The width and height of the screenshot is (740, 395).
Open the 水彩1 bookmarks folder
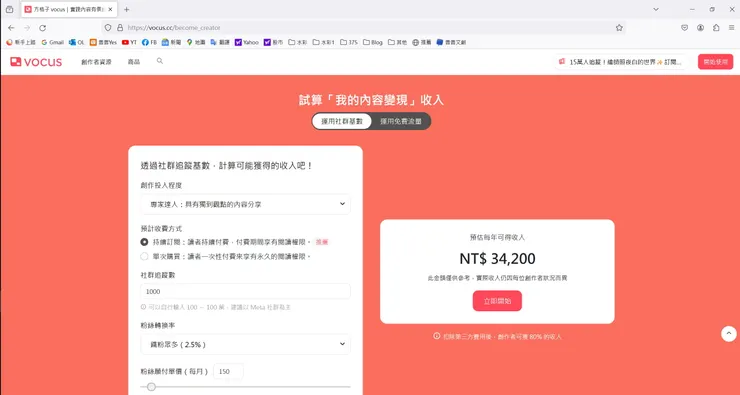(x=324, y=42)
